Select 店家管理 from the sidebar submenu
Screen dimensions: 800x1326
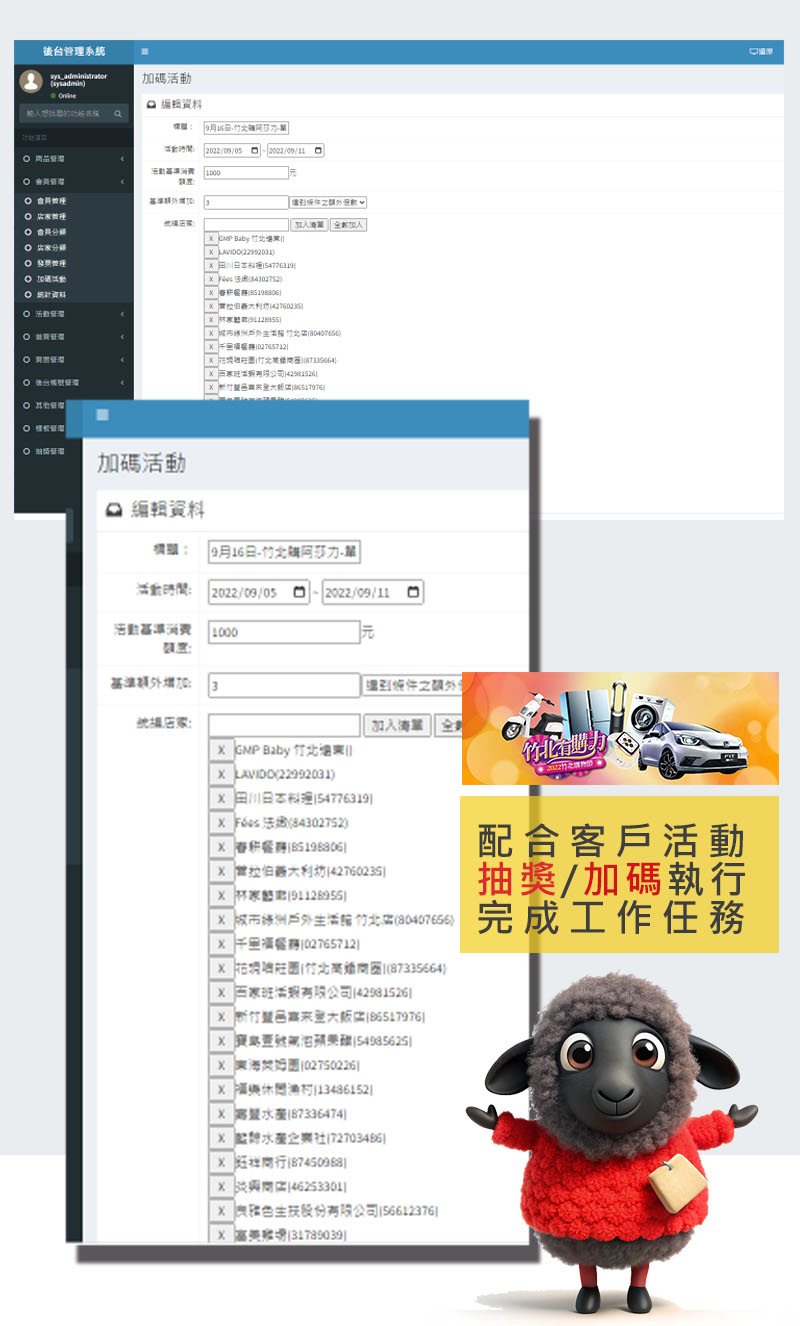click(x=51, y=216)
